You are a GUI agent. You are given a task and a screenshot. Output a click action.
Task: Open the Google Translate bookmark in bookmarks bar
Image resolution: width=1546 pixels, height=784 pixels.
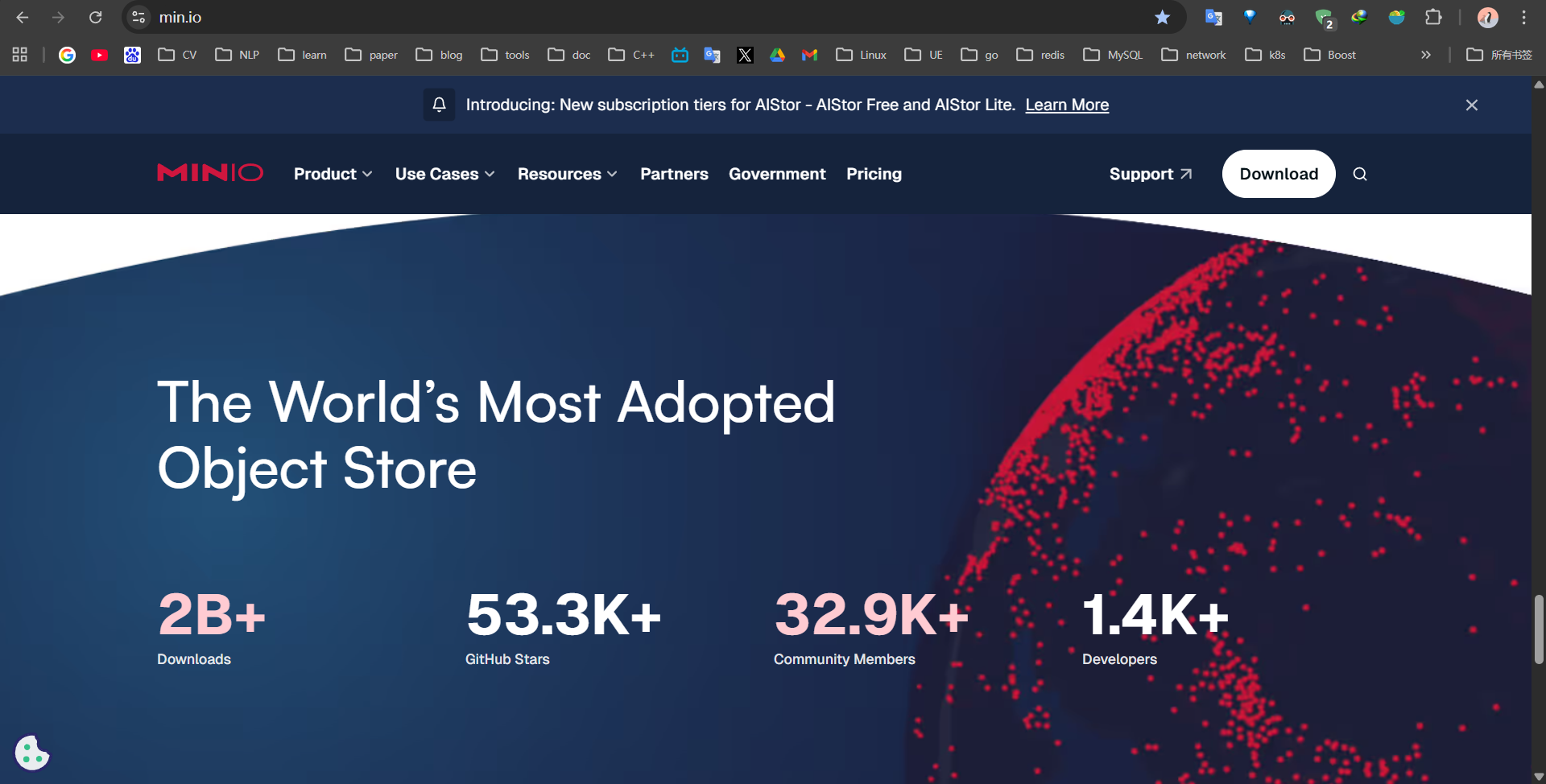point(712,55)
